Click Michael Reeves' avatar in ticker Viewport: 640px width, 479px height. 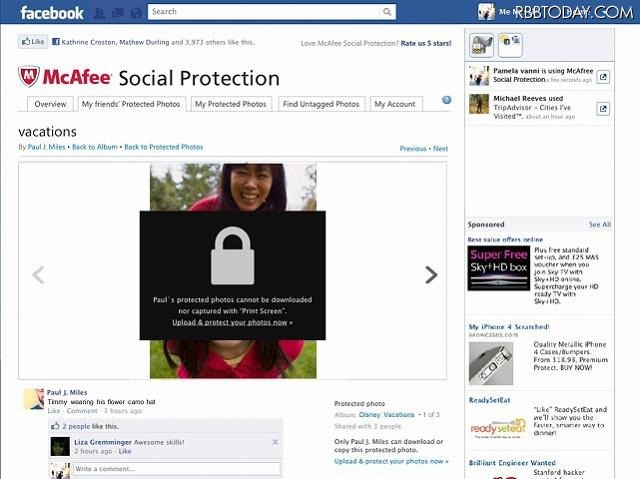[x=479, y=104]
